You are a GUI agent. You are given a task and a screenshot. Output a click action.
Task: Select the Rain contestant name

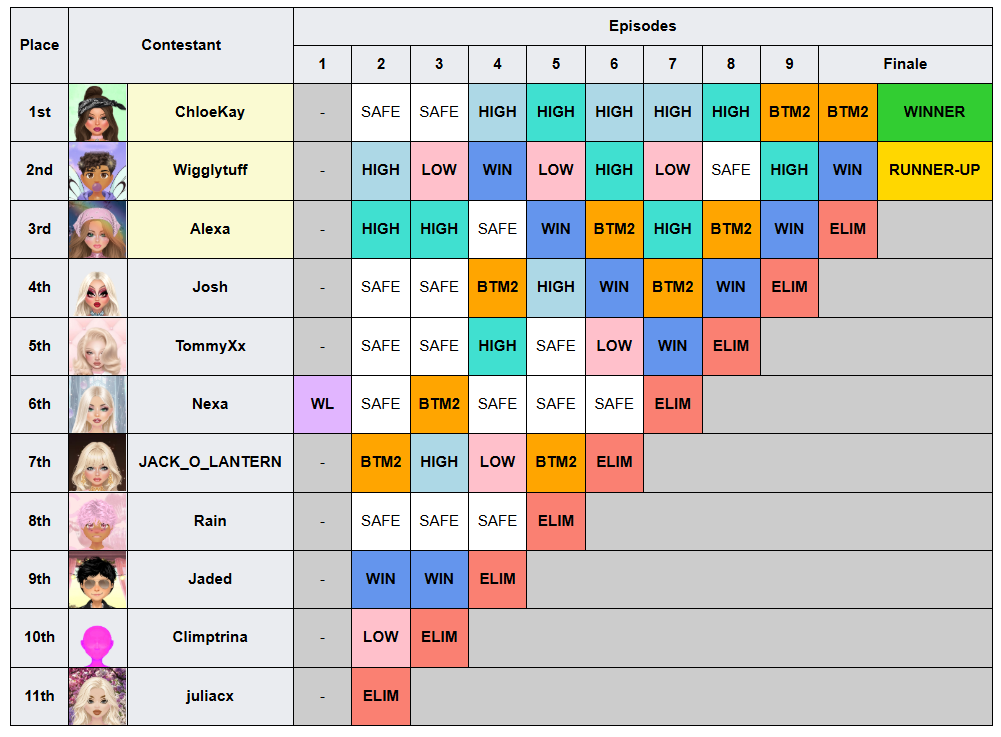click(x=210, y=521)
